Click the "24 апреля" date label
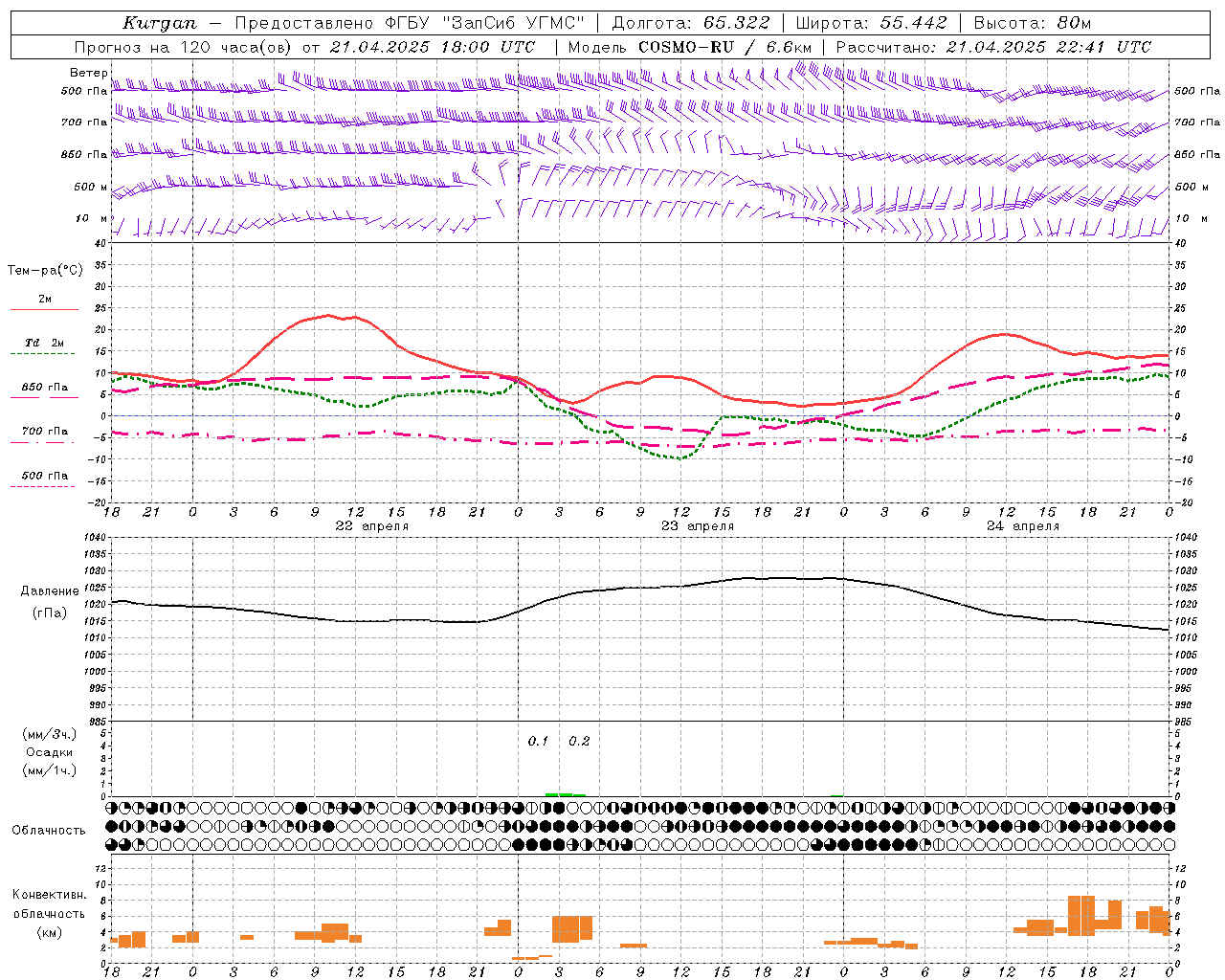The image size is (1225, 980). [x=1023, y=526]
